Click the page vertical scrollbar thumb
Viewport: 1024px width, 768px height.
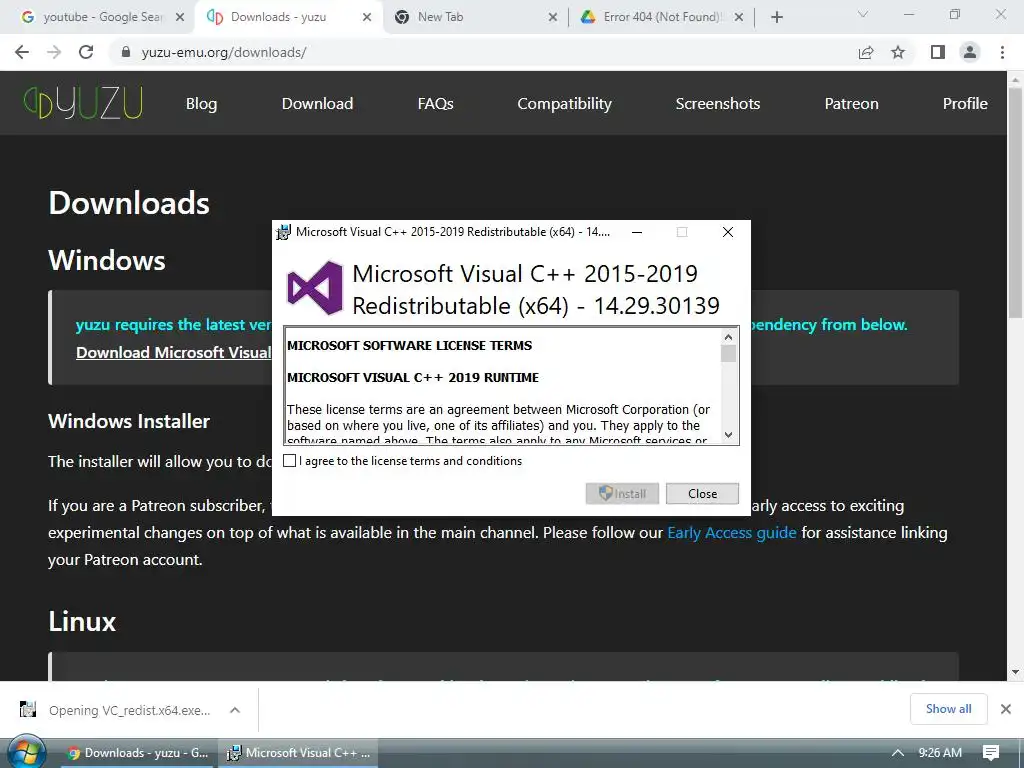pyautogui.click(x=1015, y=202)
